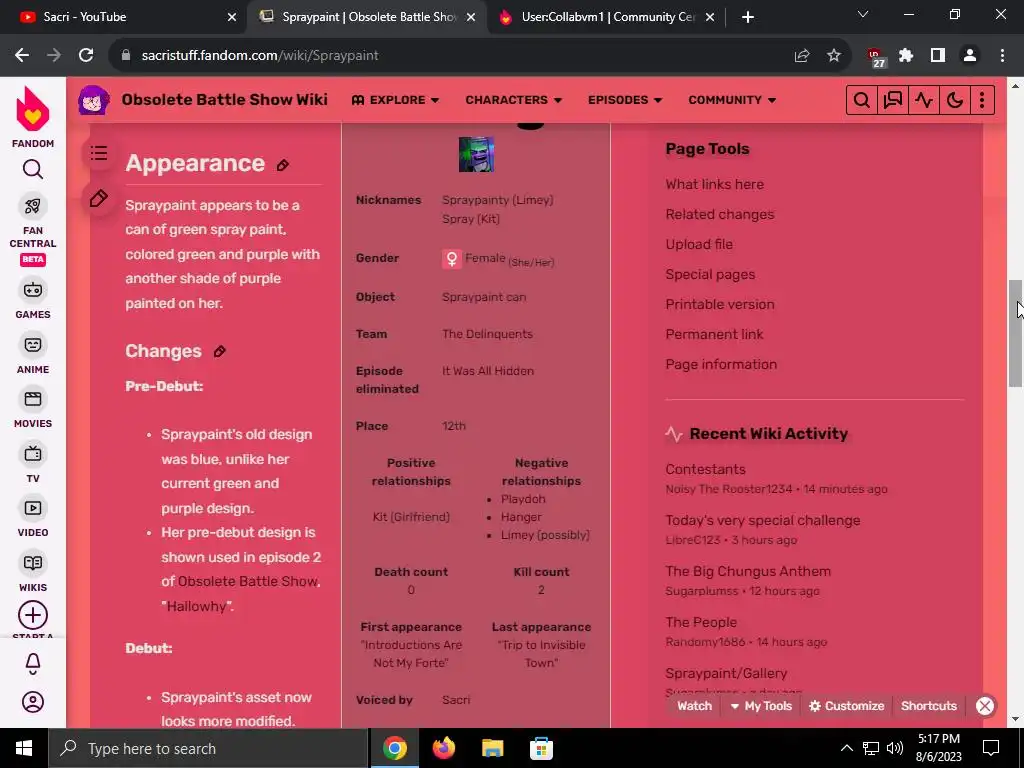Open Printable version link
Viewport: 1024px width, 768px height.
pos(720,304)
